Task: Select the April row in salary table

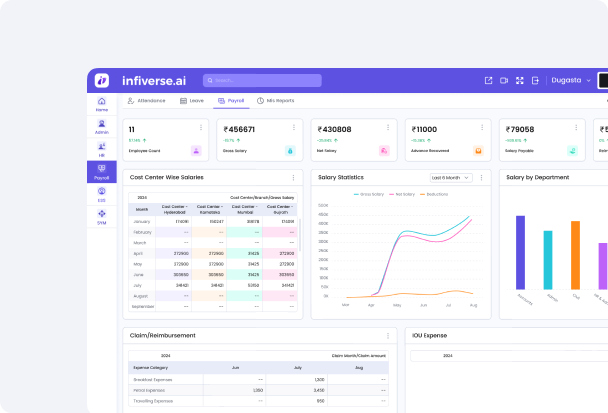Action: 213,253
